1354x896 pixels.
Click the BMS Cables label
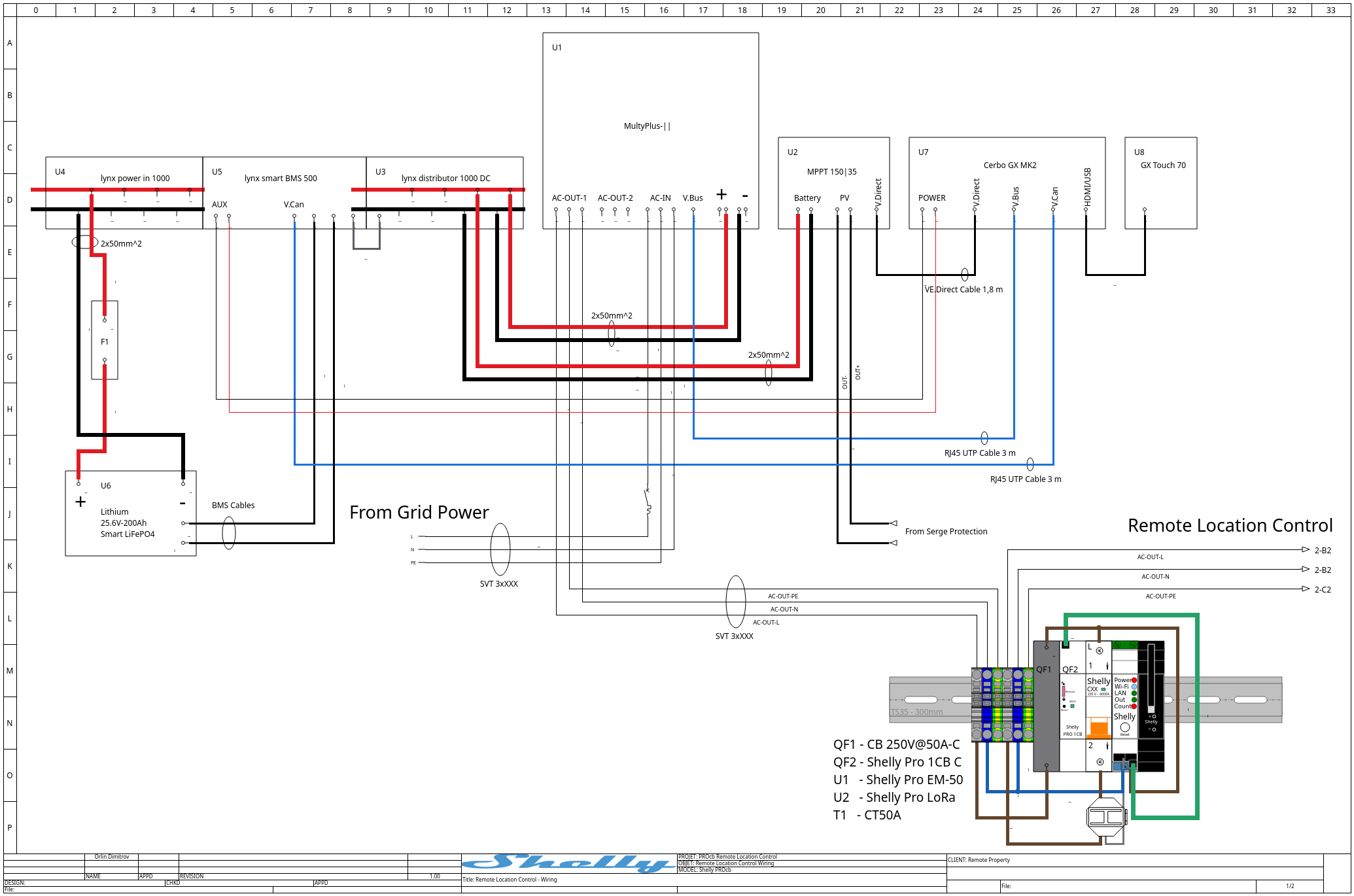tap(233, 506)
